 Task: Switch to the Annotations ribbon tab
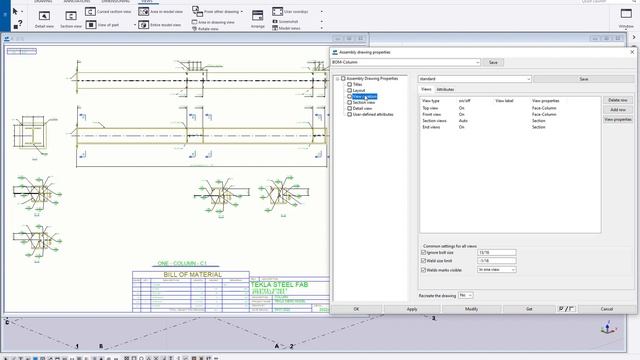[77, 2]
